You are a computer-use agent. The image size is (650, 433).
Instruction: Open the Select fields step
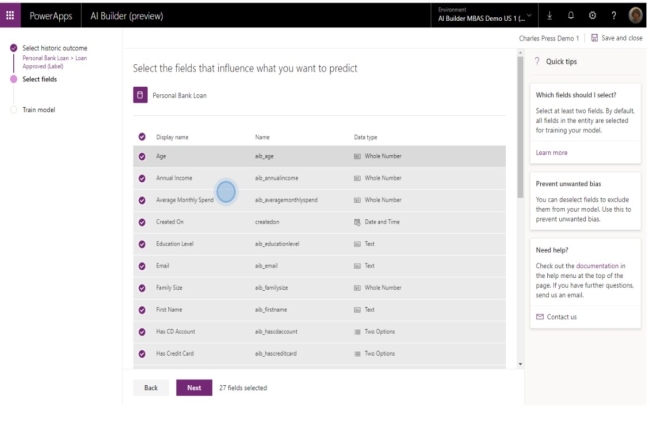pos(39,79)
